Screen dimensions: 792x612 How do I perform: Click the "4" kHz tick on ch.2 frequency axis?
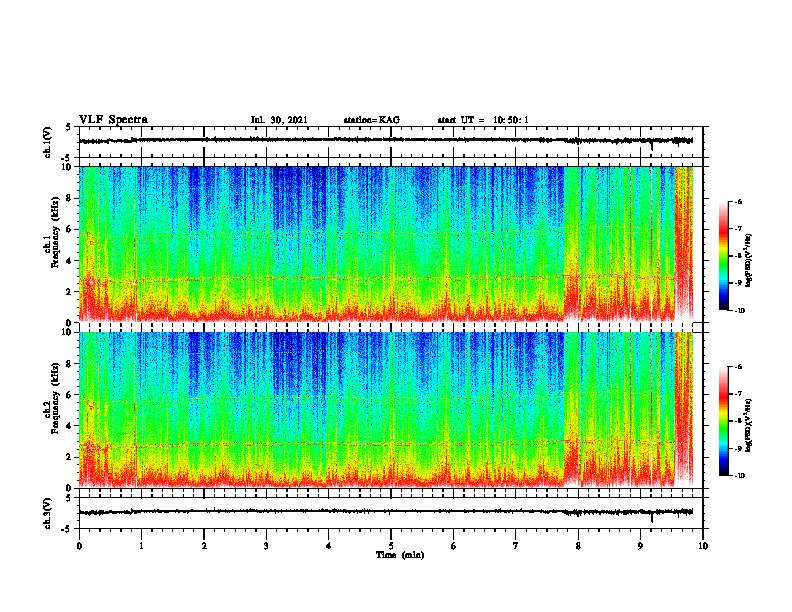pos(69,426)
